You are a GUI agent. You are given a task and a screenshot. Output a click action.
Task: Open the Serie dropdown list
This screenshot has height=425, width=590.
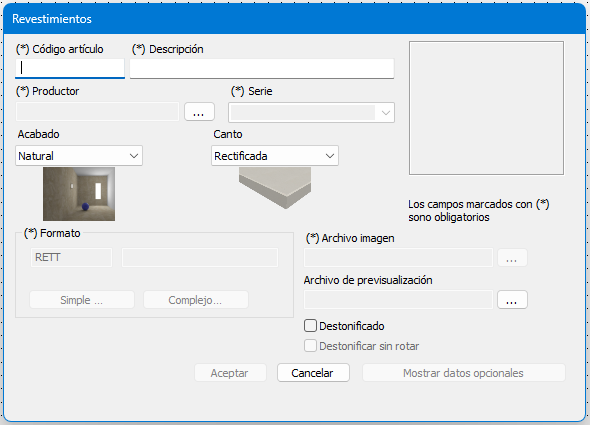tap(311, 113)
